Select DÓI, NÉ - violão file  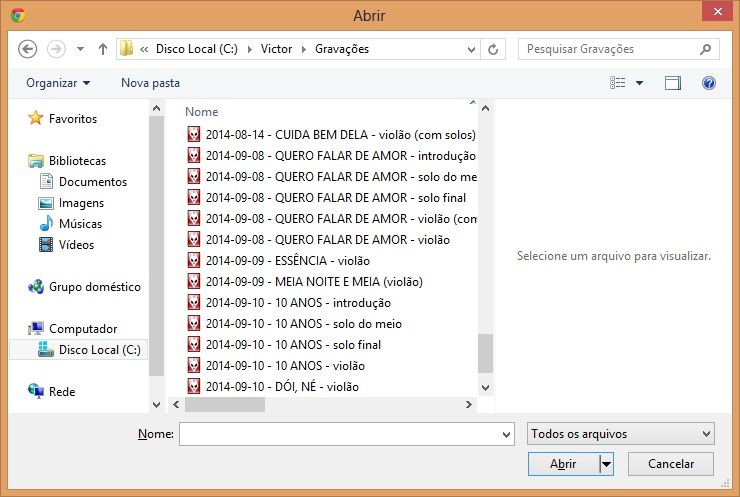coord(273,387)
